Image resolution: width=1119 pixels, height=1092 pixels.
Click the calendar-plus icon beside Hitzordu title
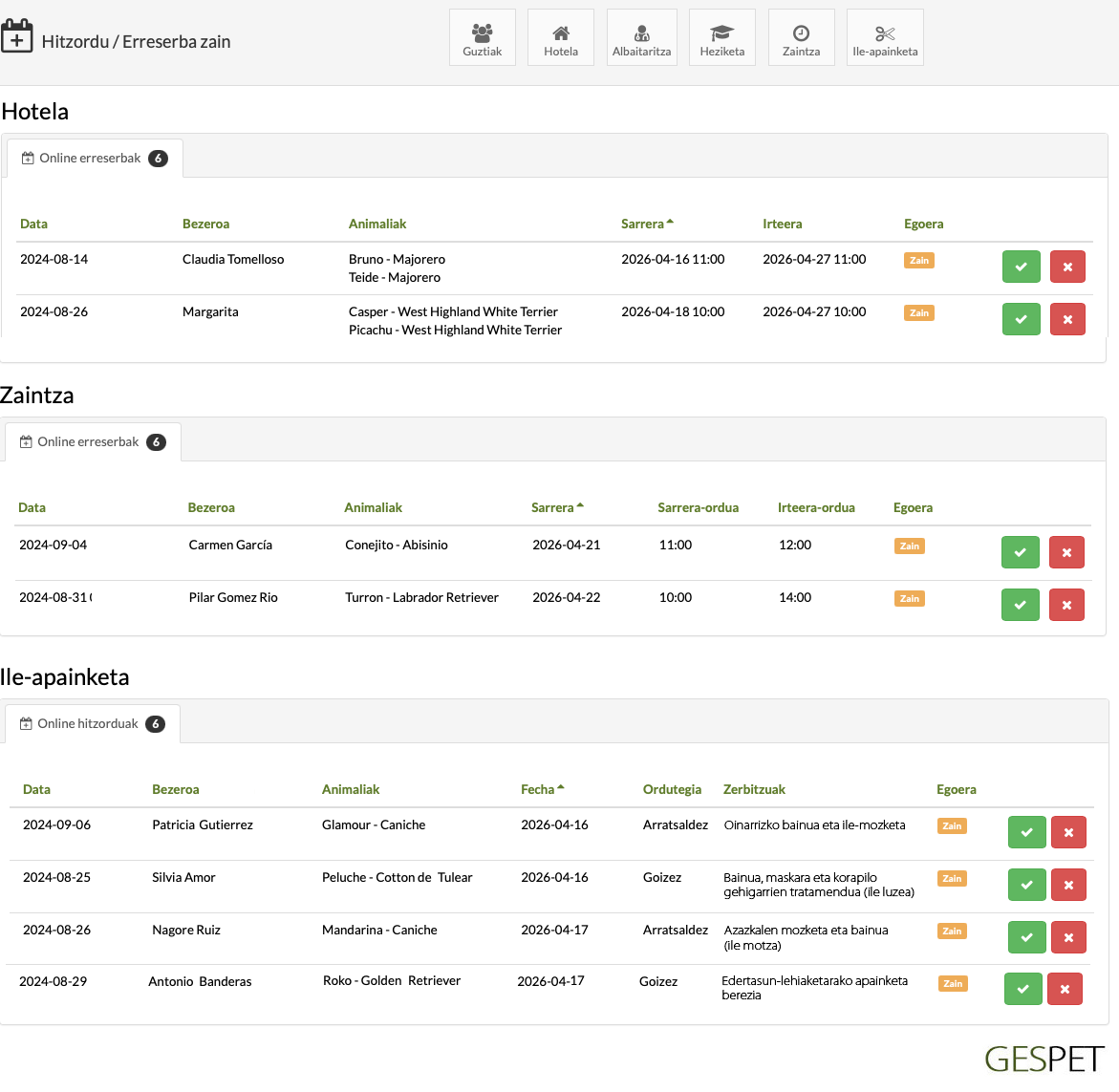[17, 38]
